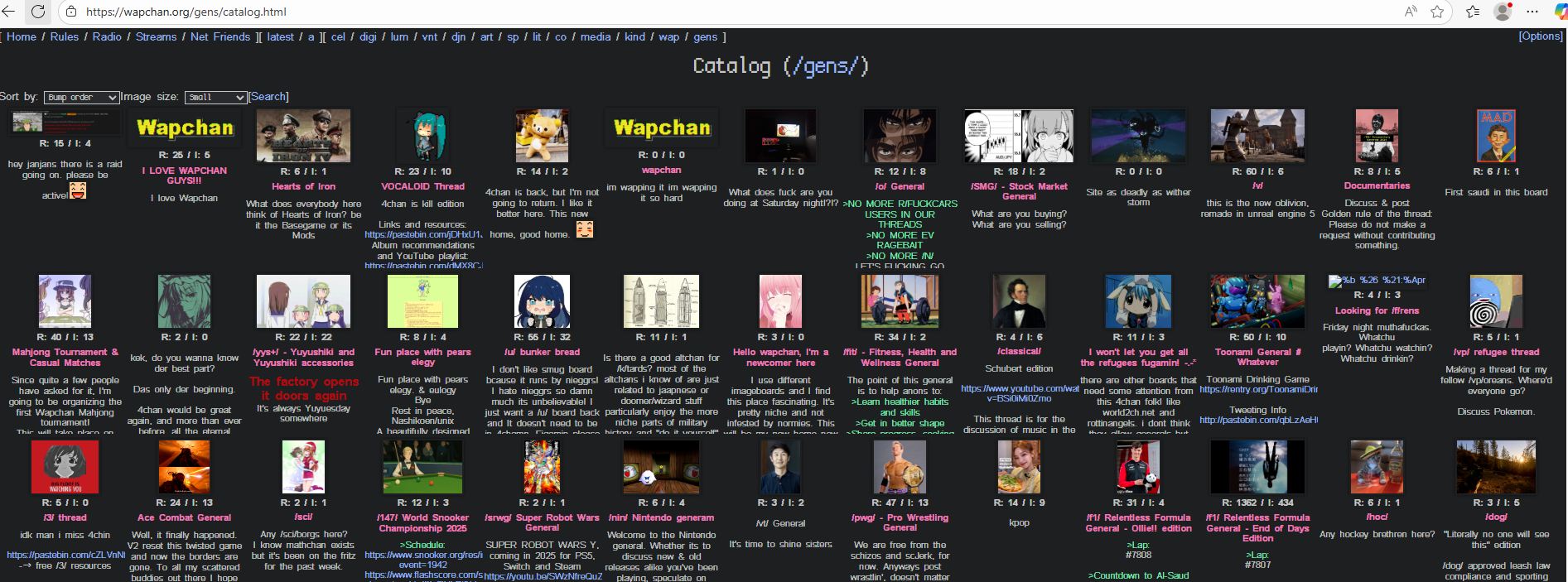
Task: Open browser profile avatar icon
Action: pyautogui.click(x=1503, y=12)
